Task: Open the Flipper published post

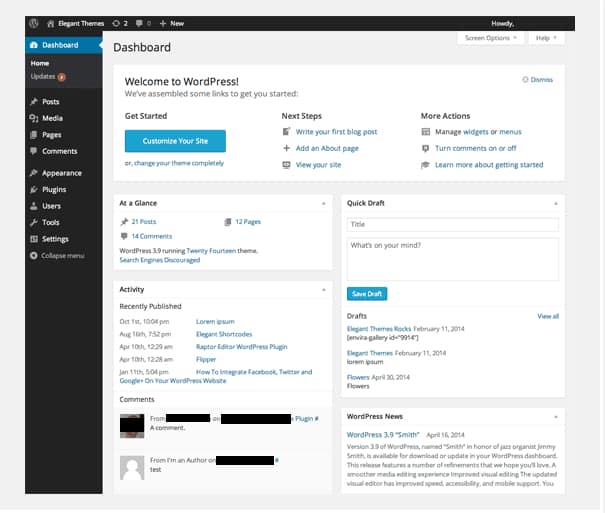Action: [x=206, y=359]
